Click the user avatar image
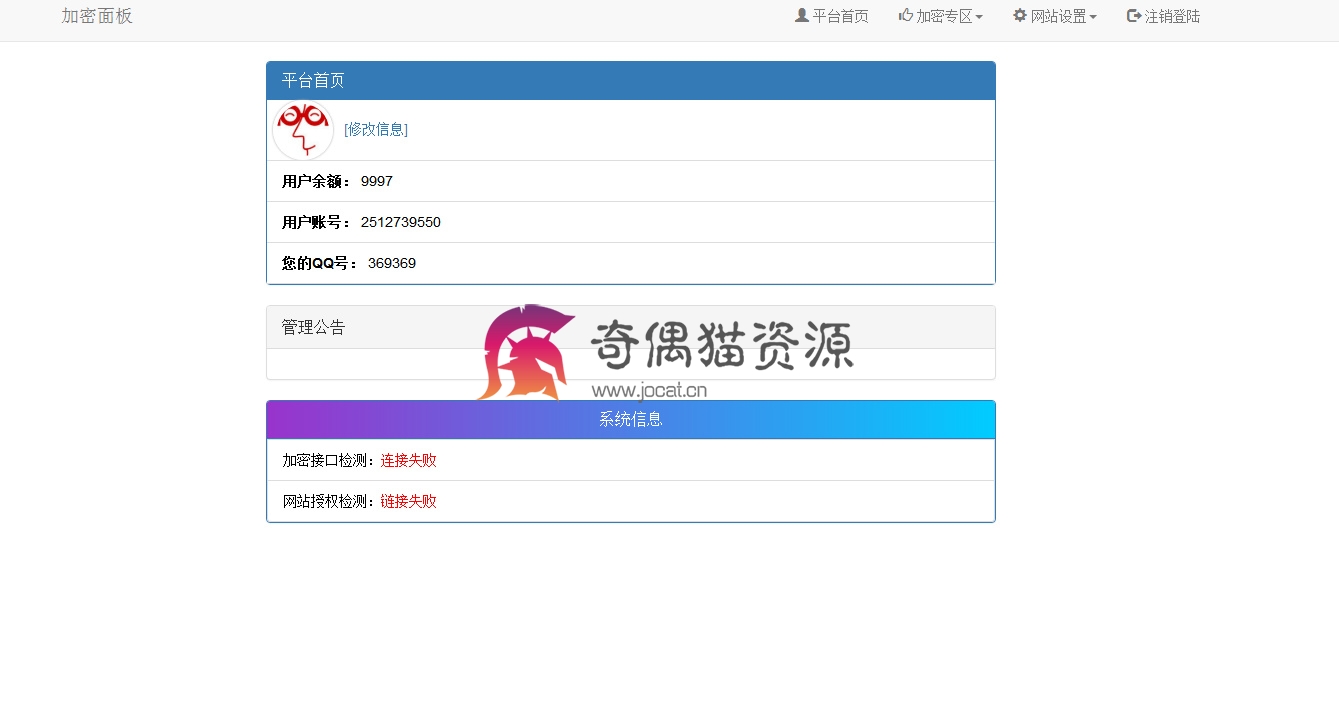 click(x=303, y=130)
